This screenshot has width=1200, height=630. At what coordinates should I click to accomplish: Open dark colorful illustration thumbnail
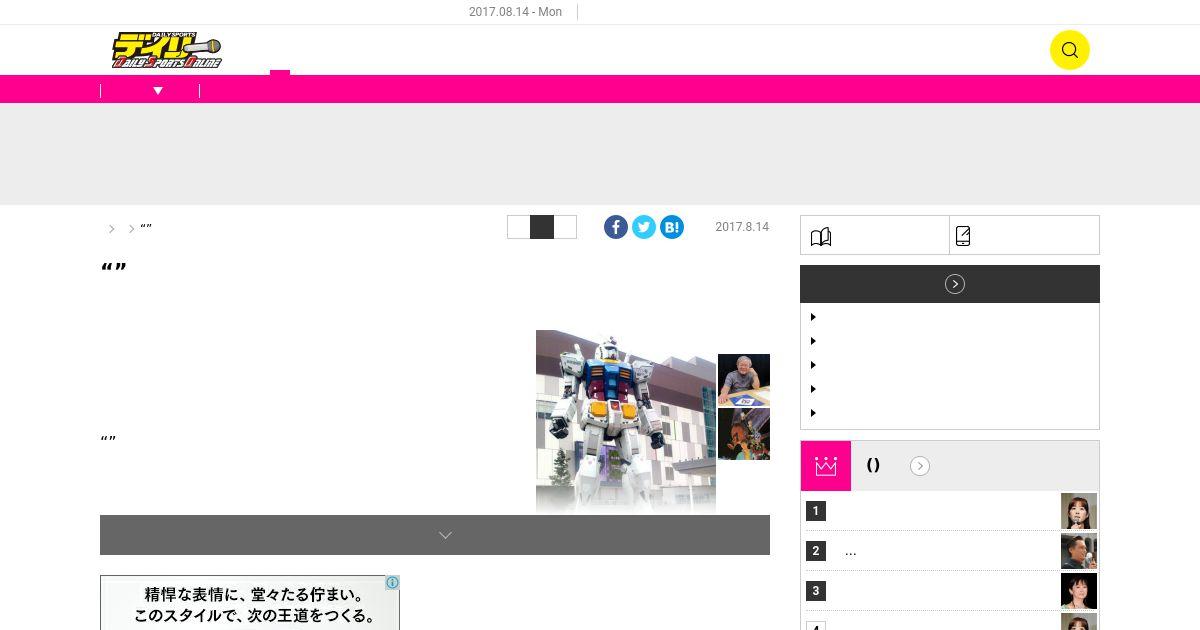point(744,434)
